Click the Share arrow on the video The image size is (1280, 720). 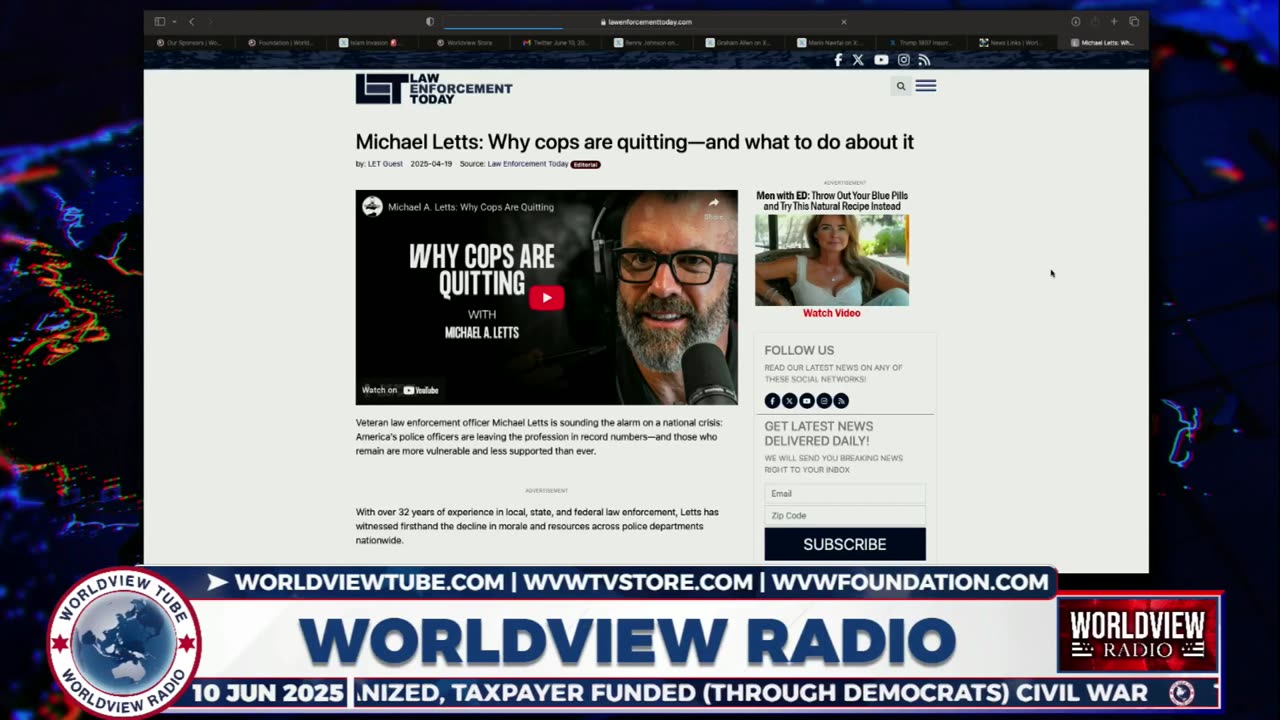(713, 207)
